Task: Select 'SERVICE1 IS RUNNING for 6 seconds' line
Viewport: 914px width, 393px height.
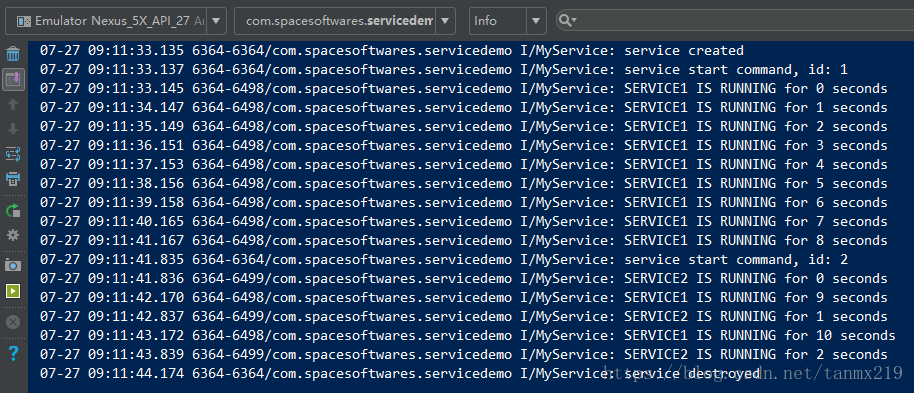Action: pos(463,203)
